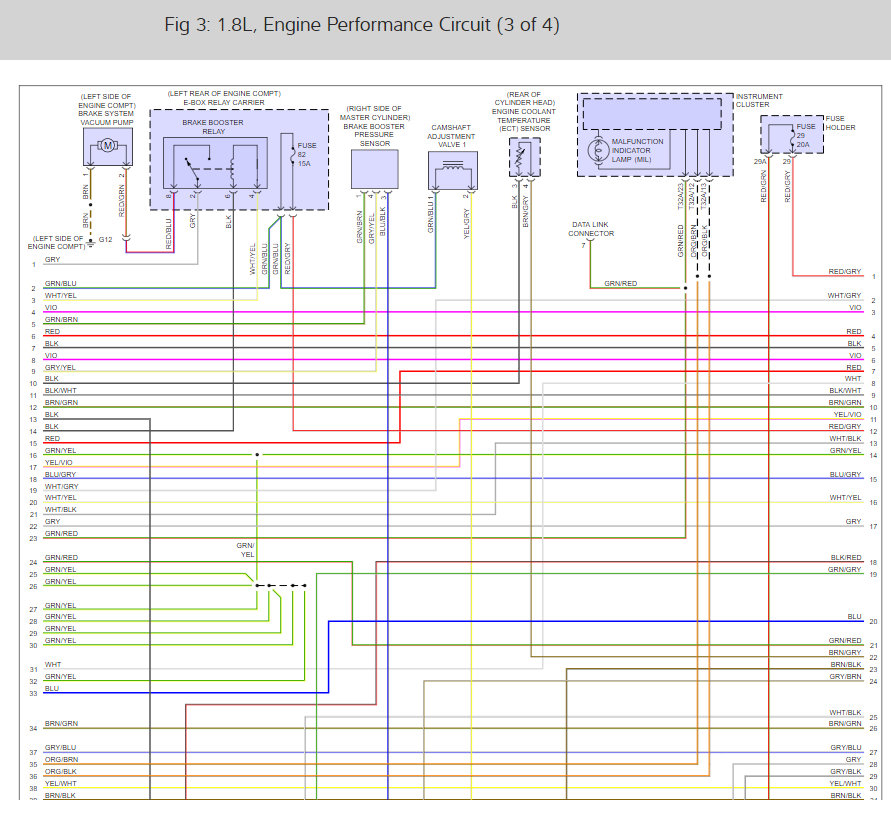Image resolution: width=891 pixels, height=822 pixels.
Task: Click the 'FUSE 29 20A' text
Action: pyautogui.click(x=806, y=135)
